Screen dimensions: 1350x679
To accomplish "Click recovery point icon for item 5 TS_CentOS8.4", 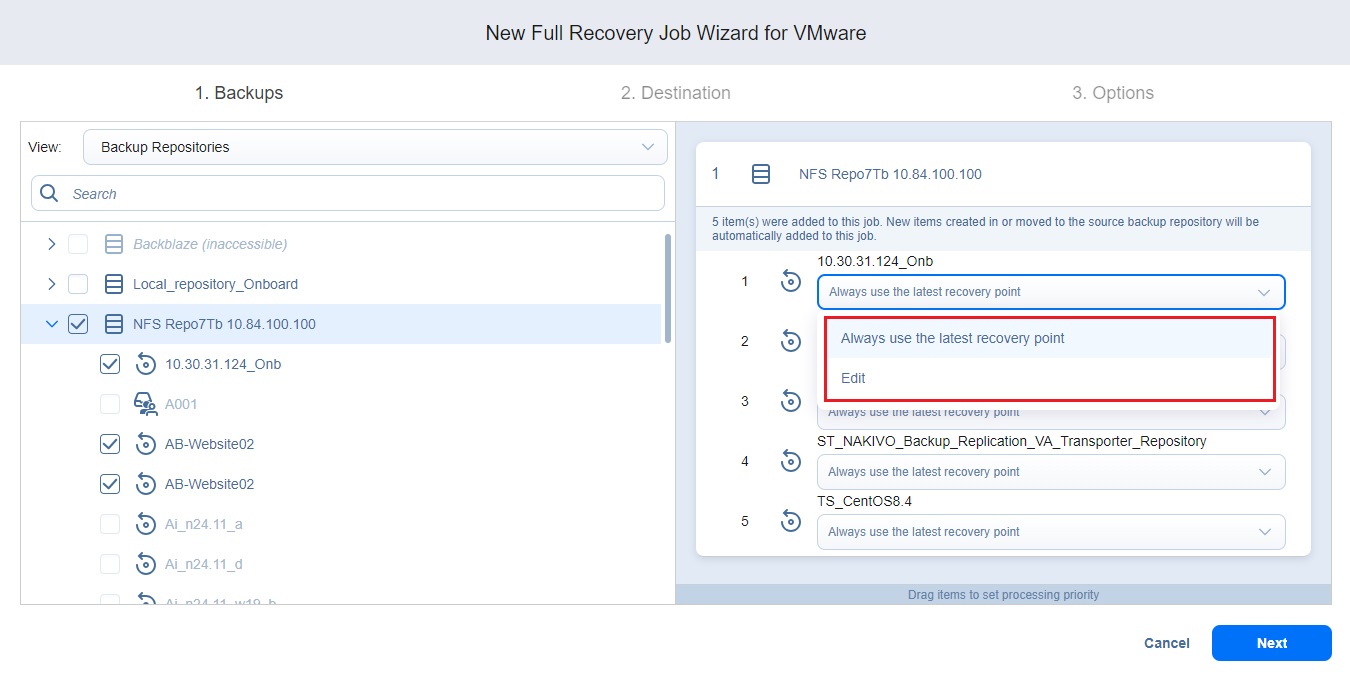I will [791, 521].
